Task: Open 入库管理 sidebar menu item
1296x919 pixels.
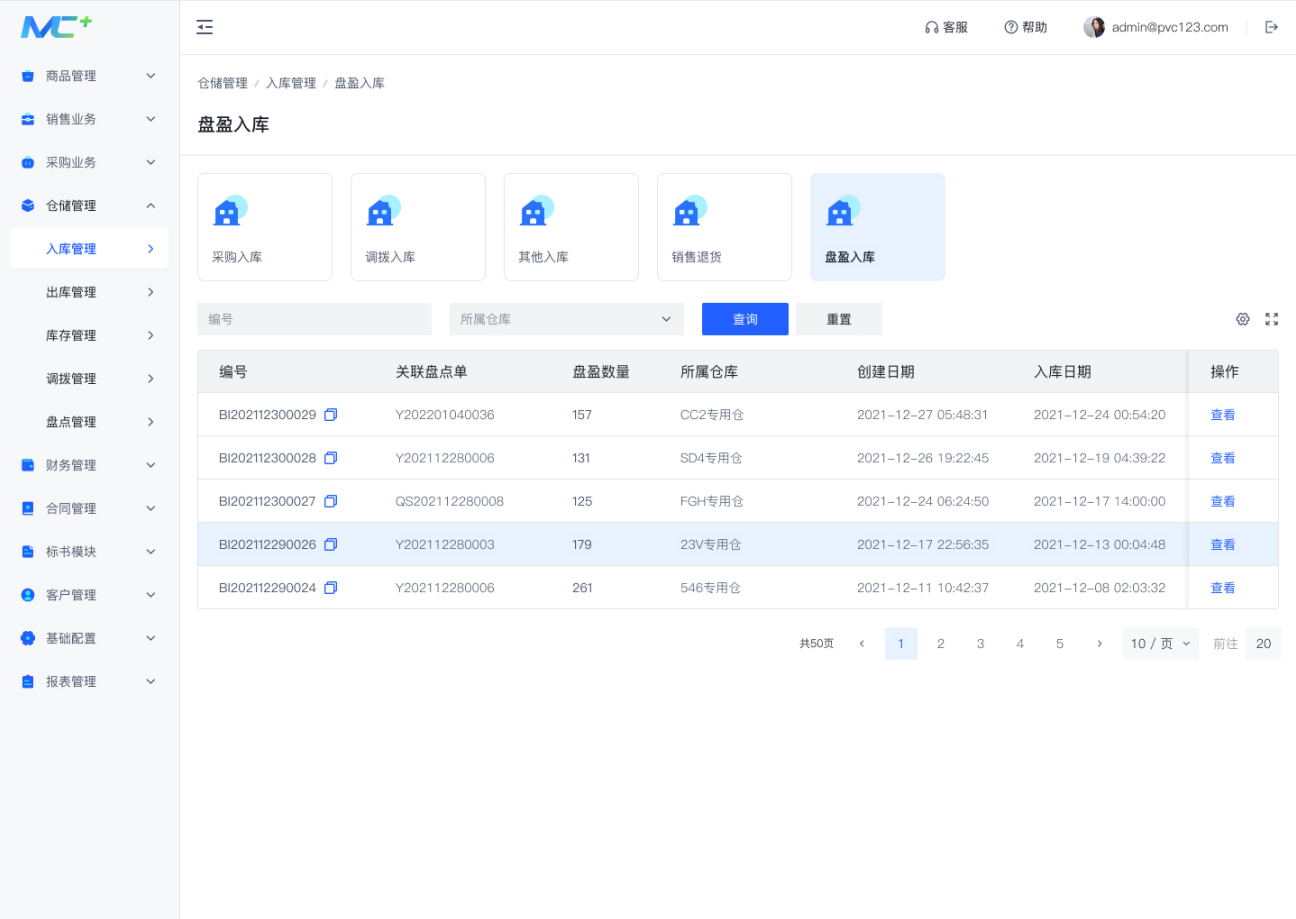Action: (89, 249)
